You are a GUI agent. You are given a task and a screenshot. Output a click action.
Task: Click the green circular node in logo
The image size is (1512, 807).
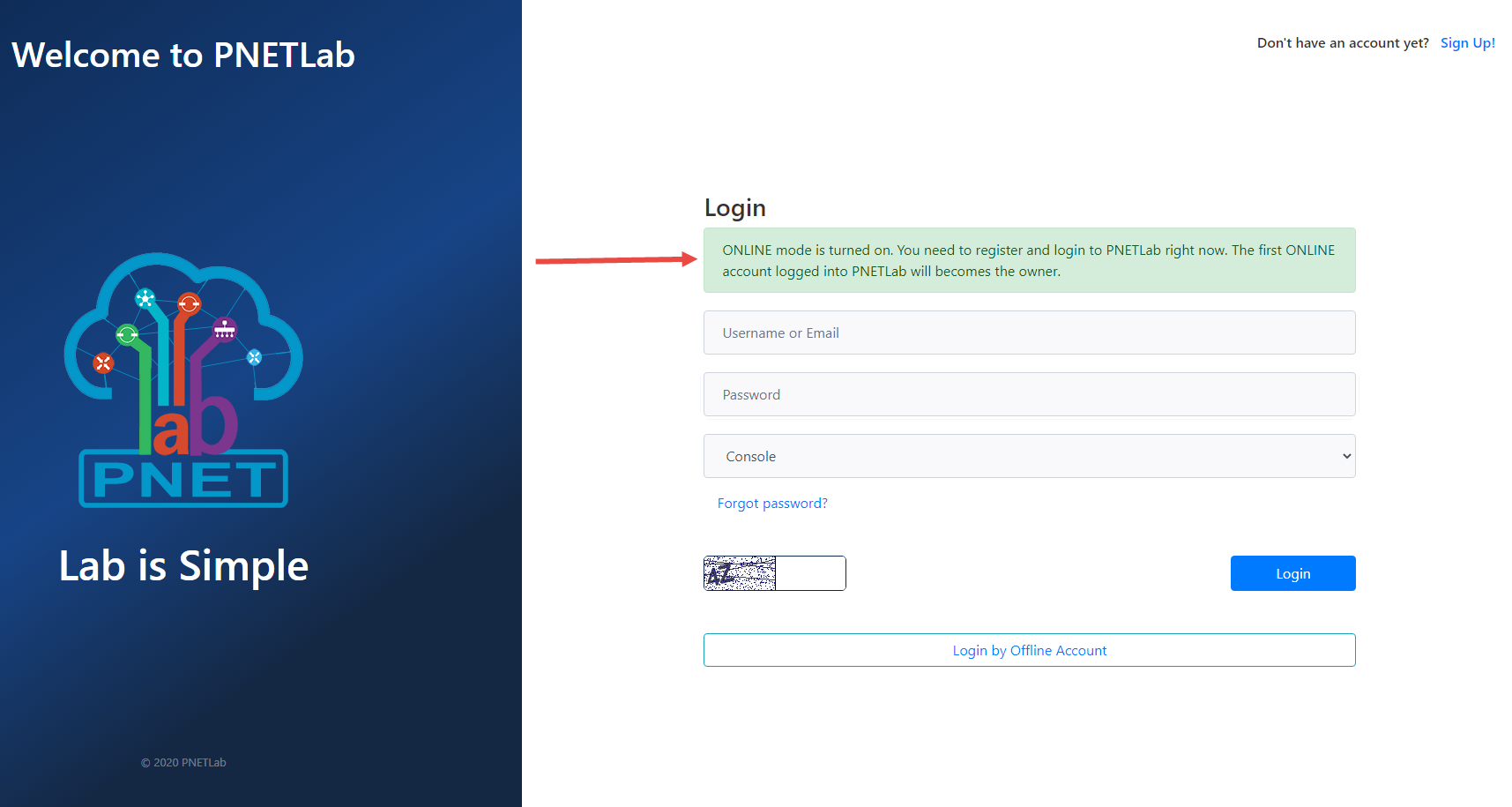(x=127, y=334)
